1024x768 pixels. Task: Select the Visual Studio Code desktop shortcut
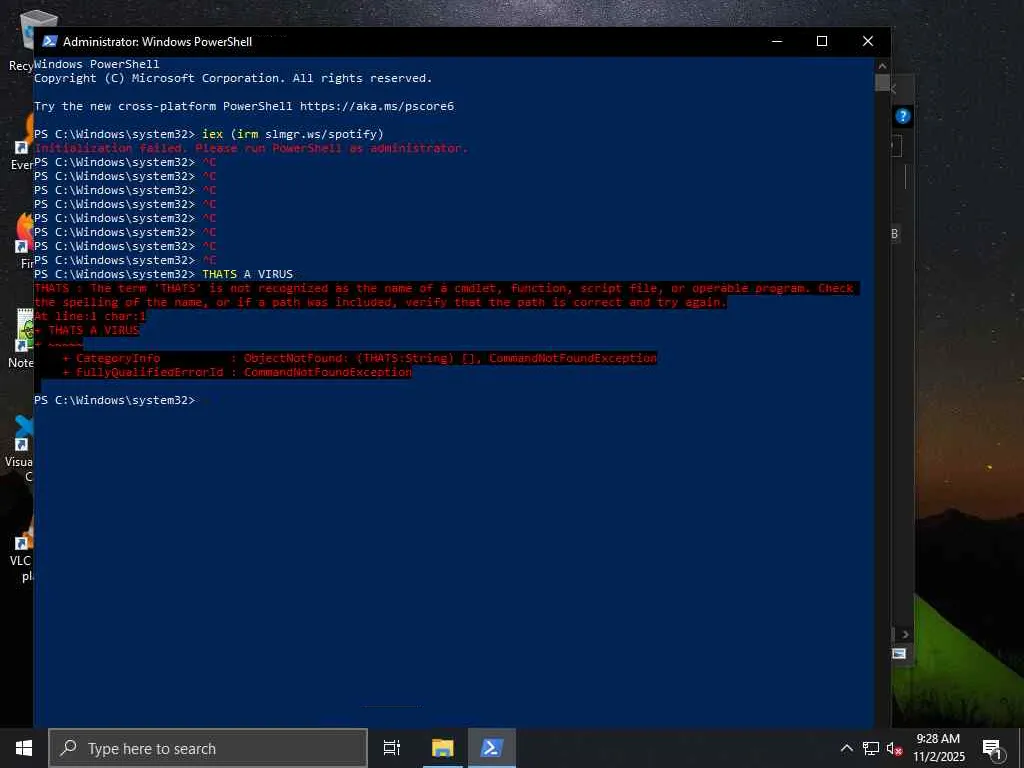click(21, 448)
